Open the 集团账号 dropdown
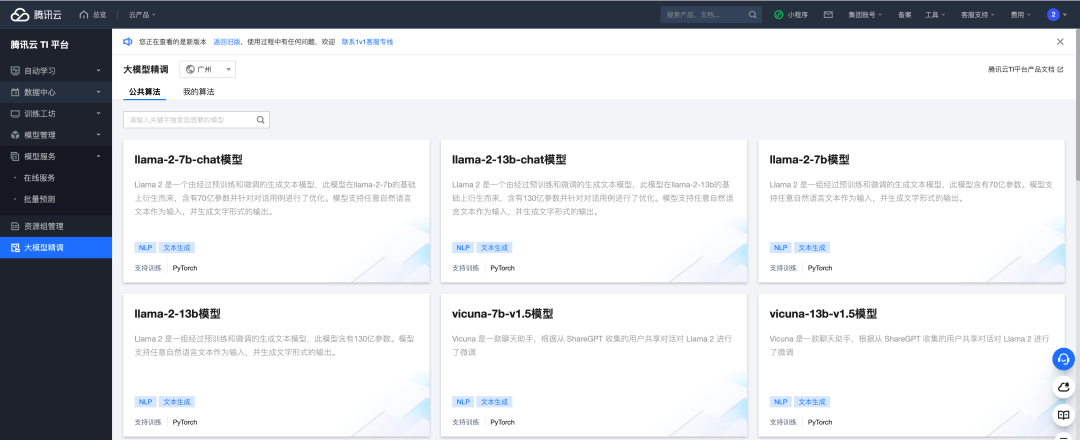1080x440 pixels. 865,14
